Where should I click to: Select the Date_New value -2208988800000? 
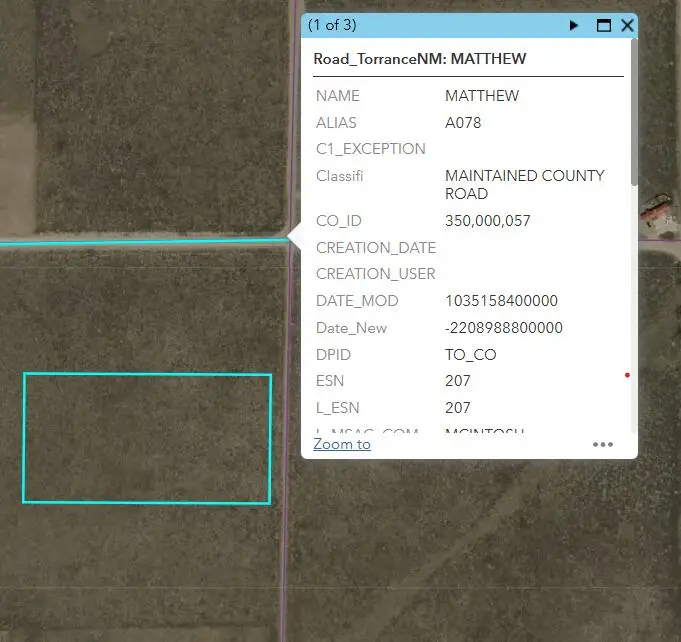[x=504, y=328]
